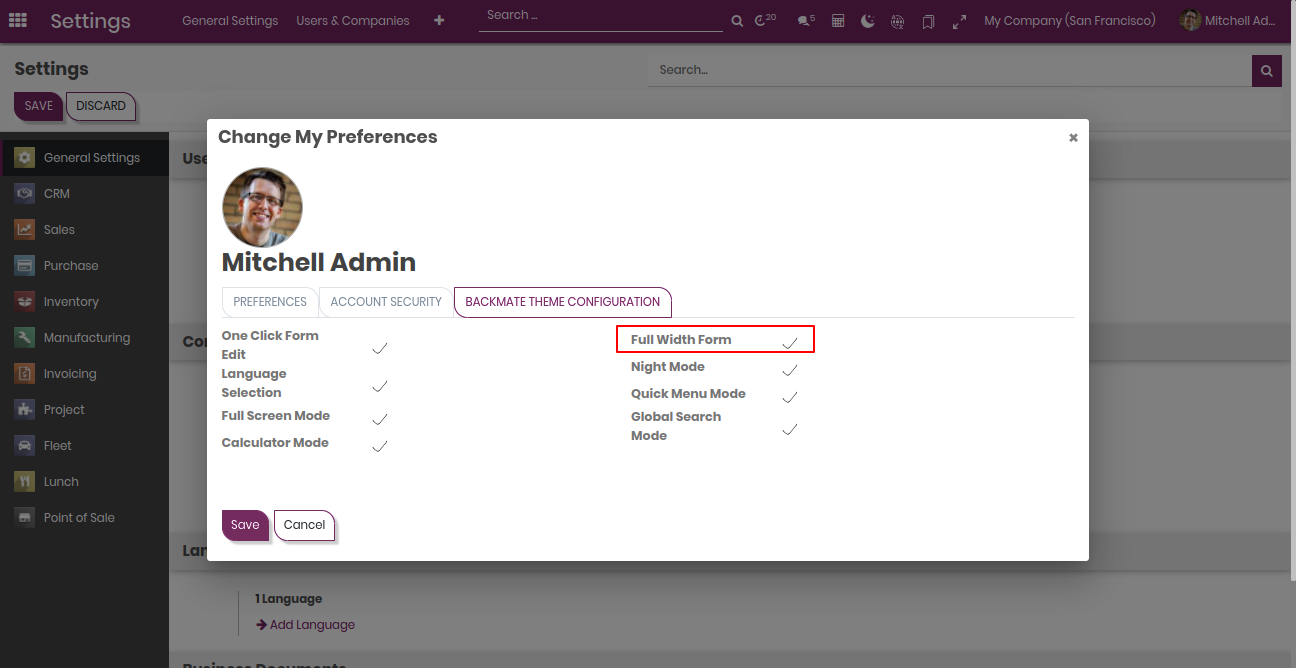Screen dimensions: 1296x668
Task: Open Inventory settings in sidebar
Action: tap(85, 302)
